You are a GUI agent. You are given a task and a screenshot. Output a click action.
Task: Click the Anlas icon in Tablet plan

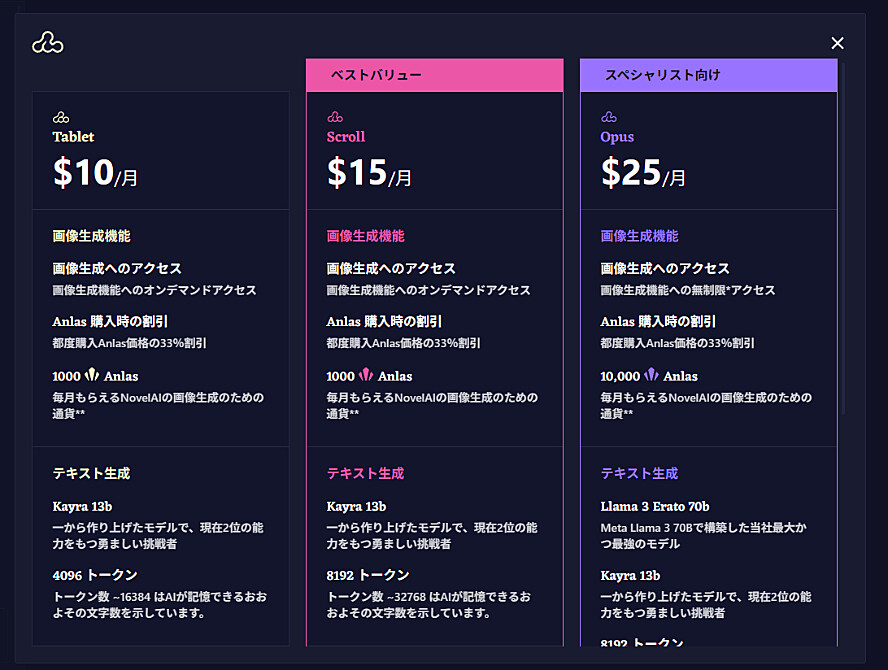92,374
